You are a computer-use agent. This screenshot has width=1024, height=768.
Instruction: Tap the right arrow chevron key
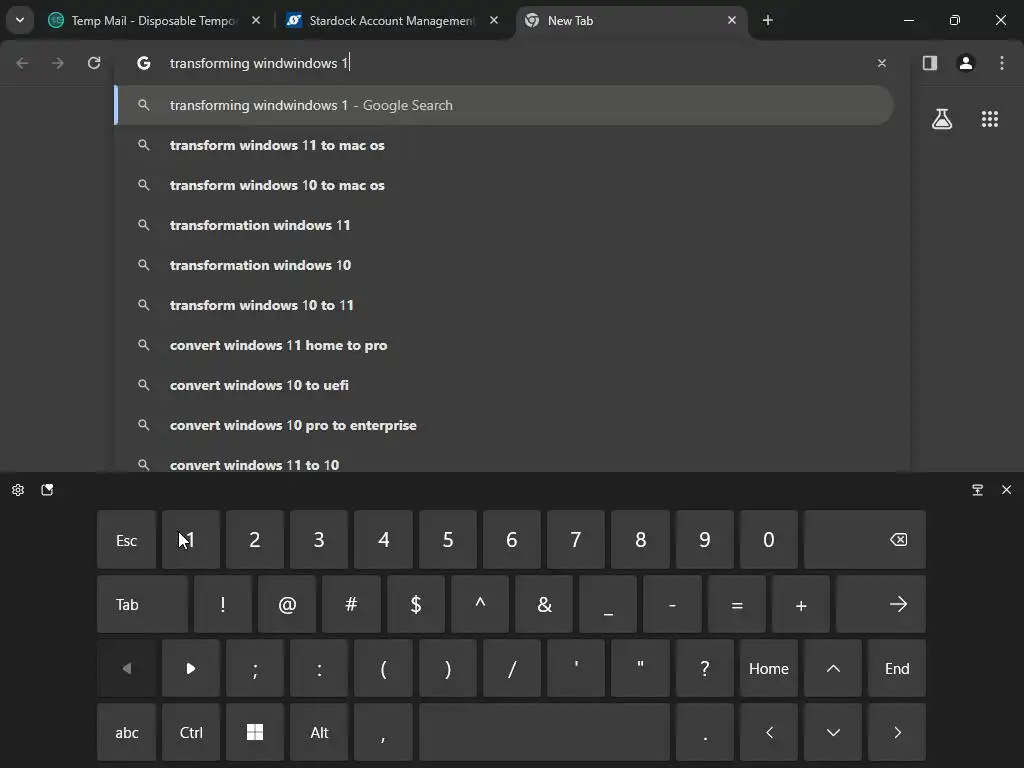click(897, 732)
